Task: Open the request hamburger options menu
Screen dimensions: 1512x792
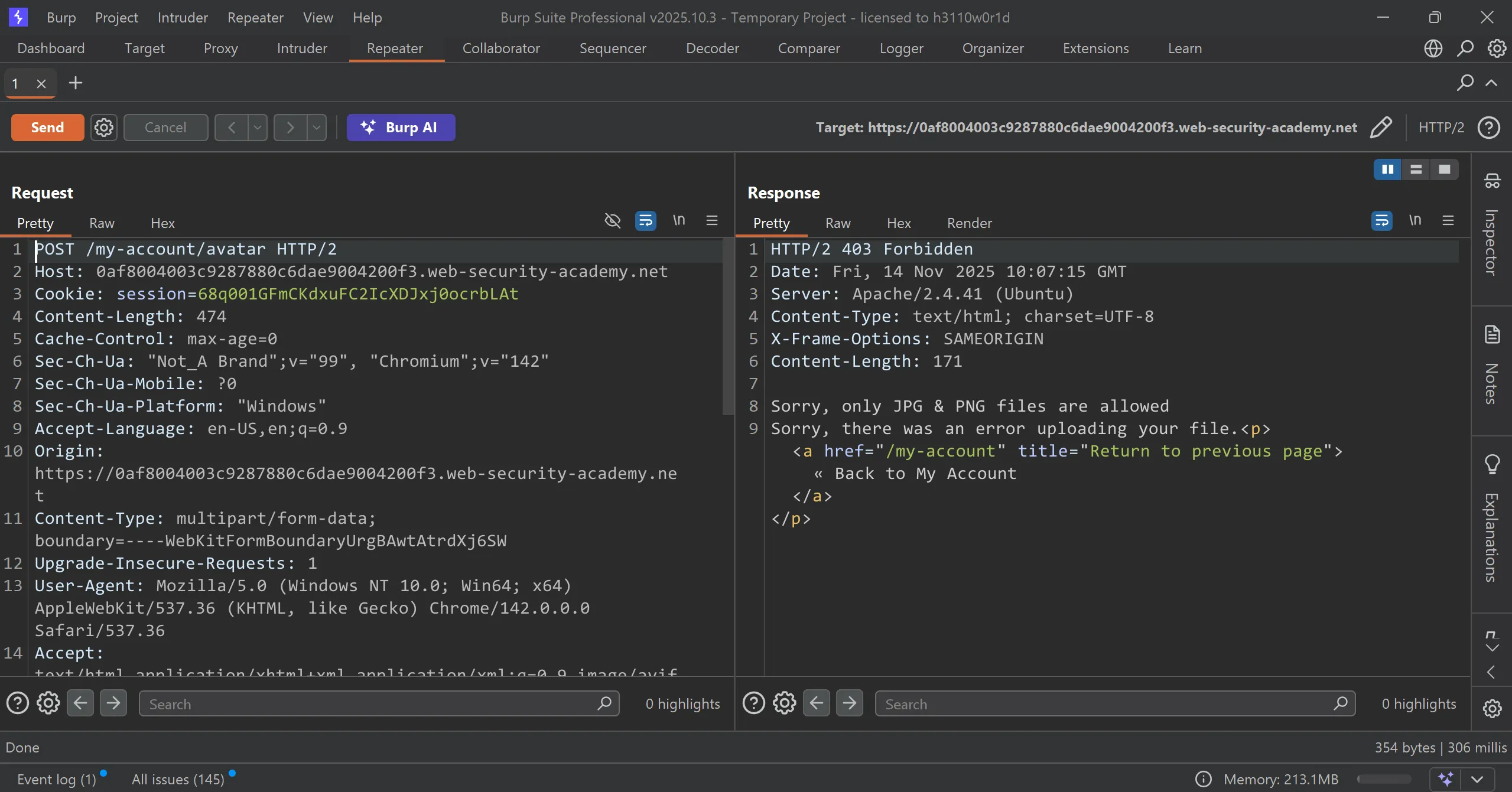Action: [712, 220]
